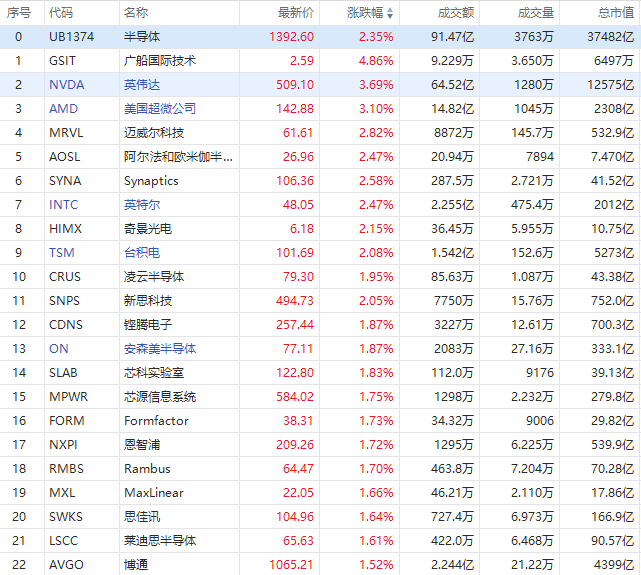This screenshot has width=641, height=575.
Task: Select the UB1374 半导体 sector row
Action: [320, 37]
